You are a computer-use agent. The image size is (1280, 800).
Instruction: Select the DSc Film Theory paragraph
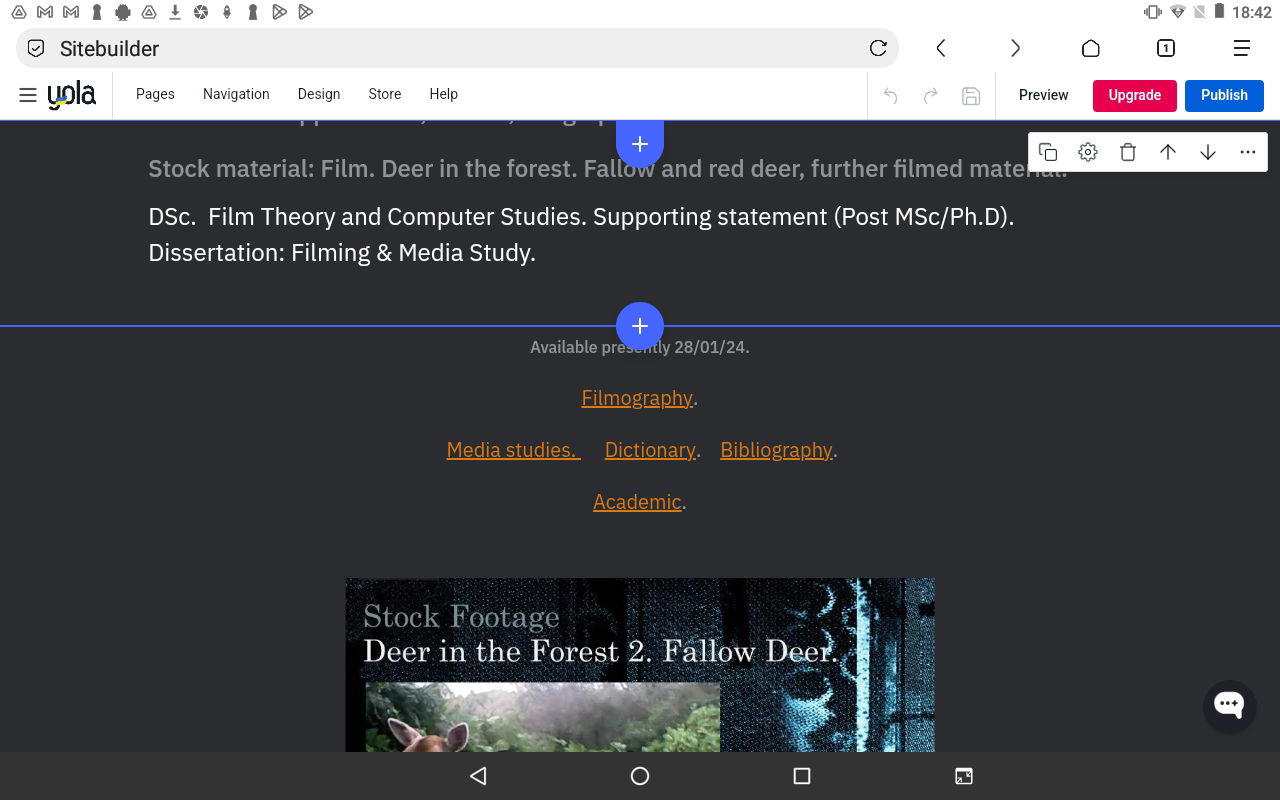click(581, 235)
